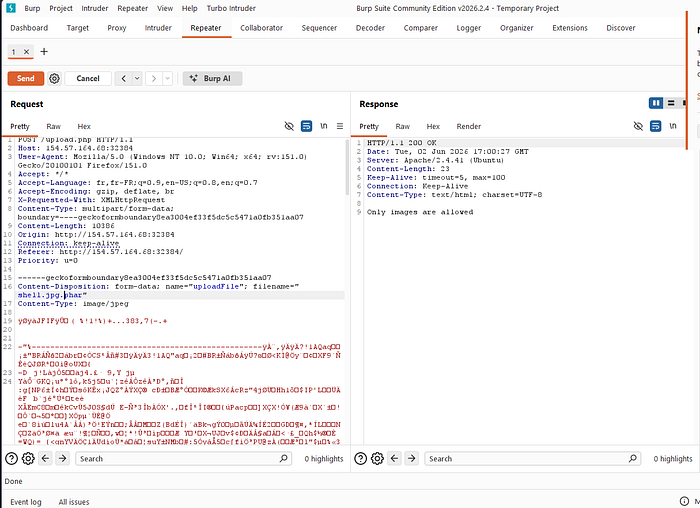Select Request Pretty tab
Screen dimensions: 700x508
20,127
